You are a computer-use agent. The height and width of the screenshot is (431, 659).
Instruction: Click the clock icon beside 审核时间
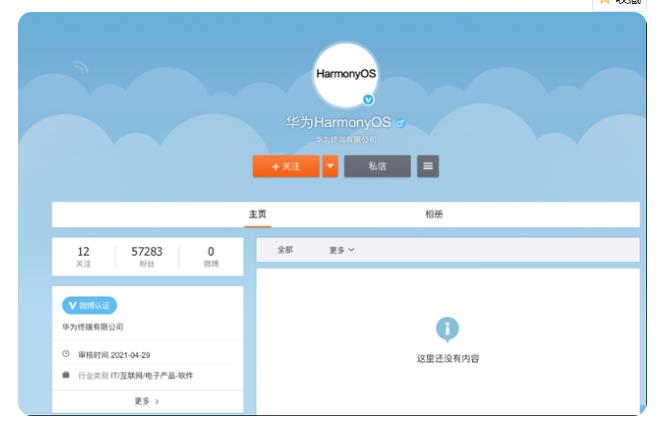[x=66, y=354]
